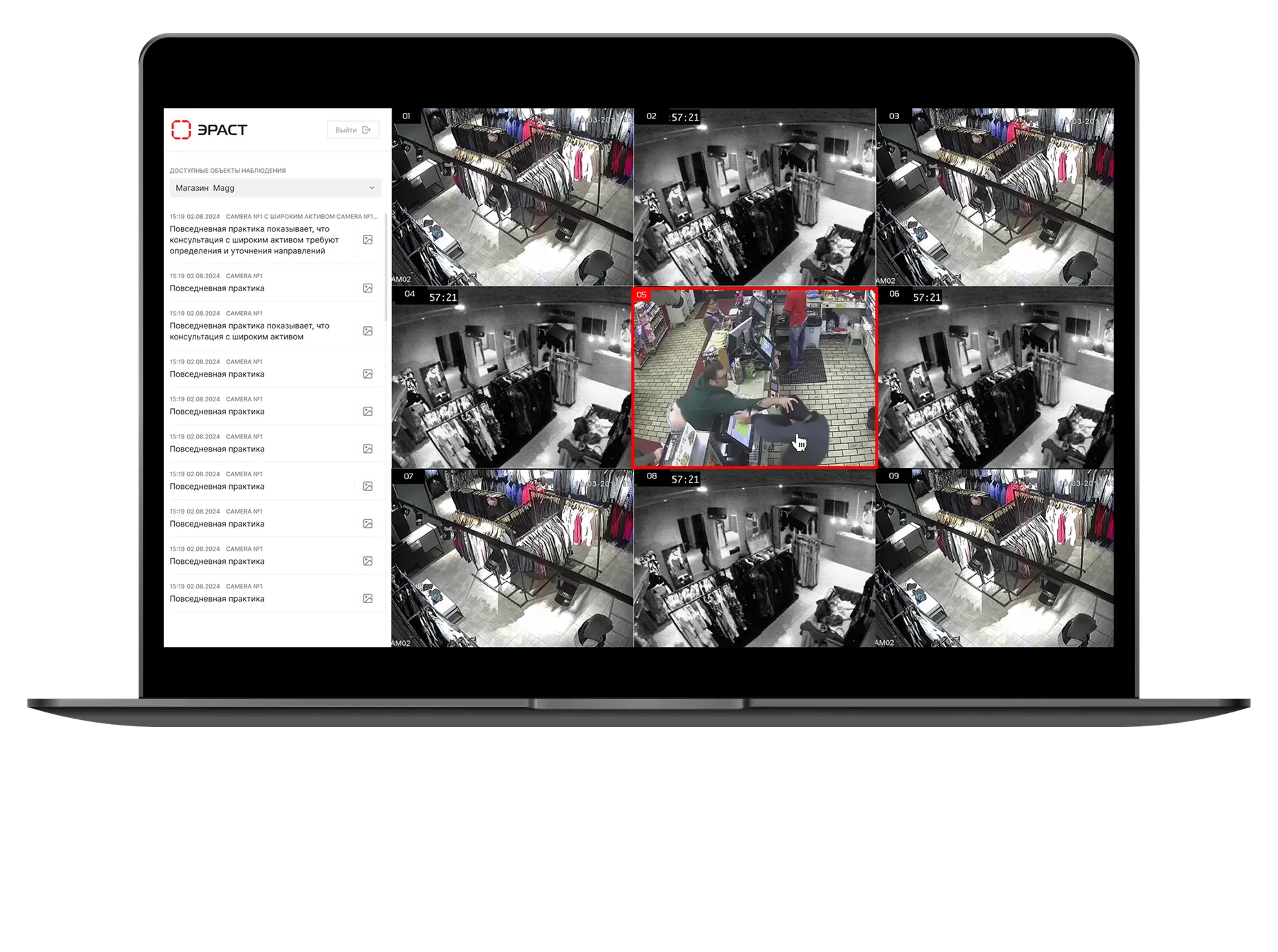
Task: Open image icon for the first three-line event
Action: tap(368, 240)
